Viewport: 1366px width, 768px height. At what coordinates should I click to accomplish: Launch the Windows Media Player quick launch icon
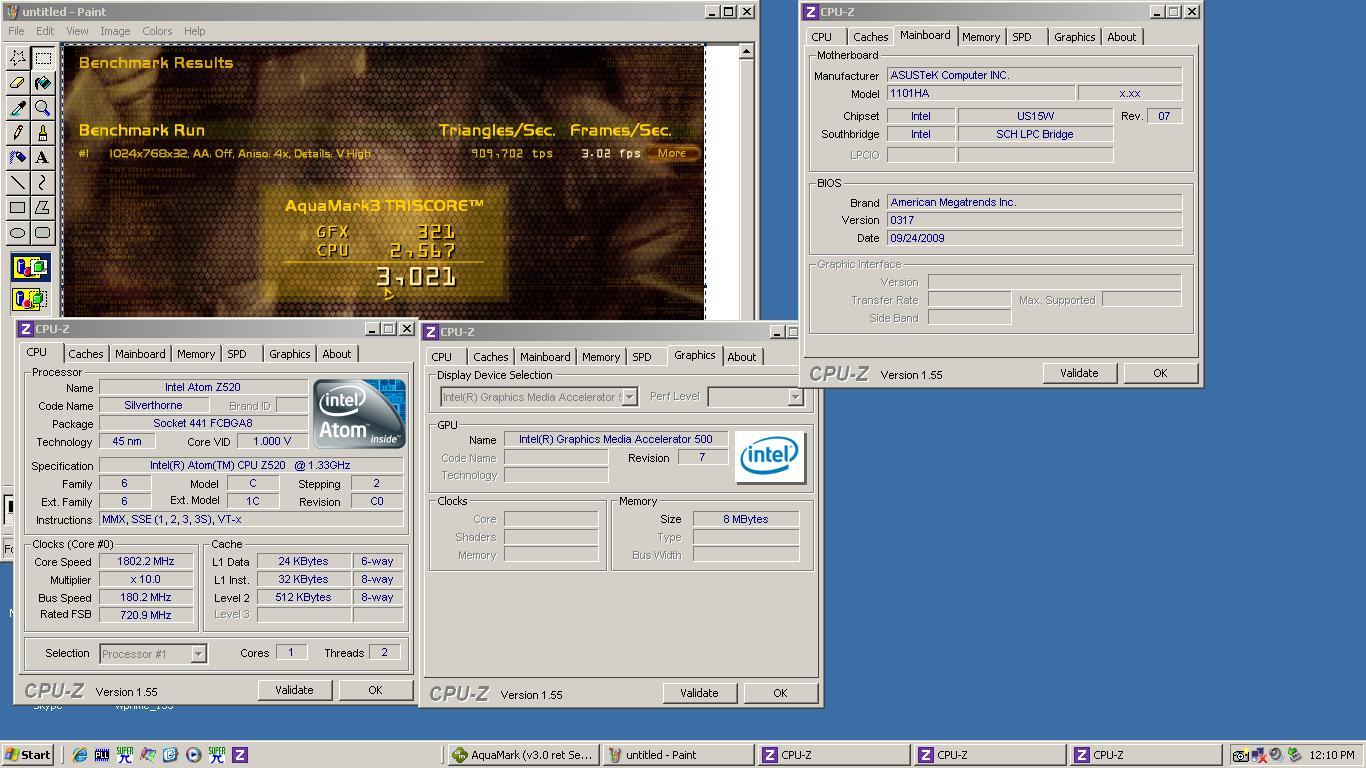(193, 755)
